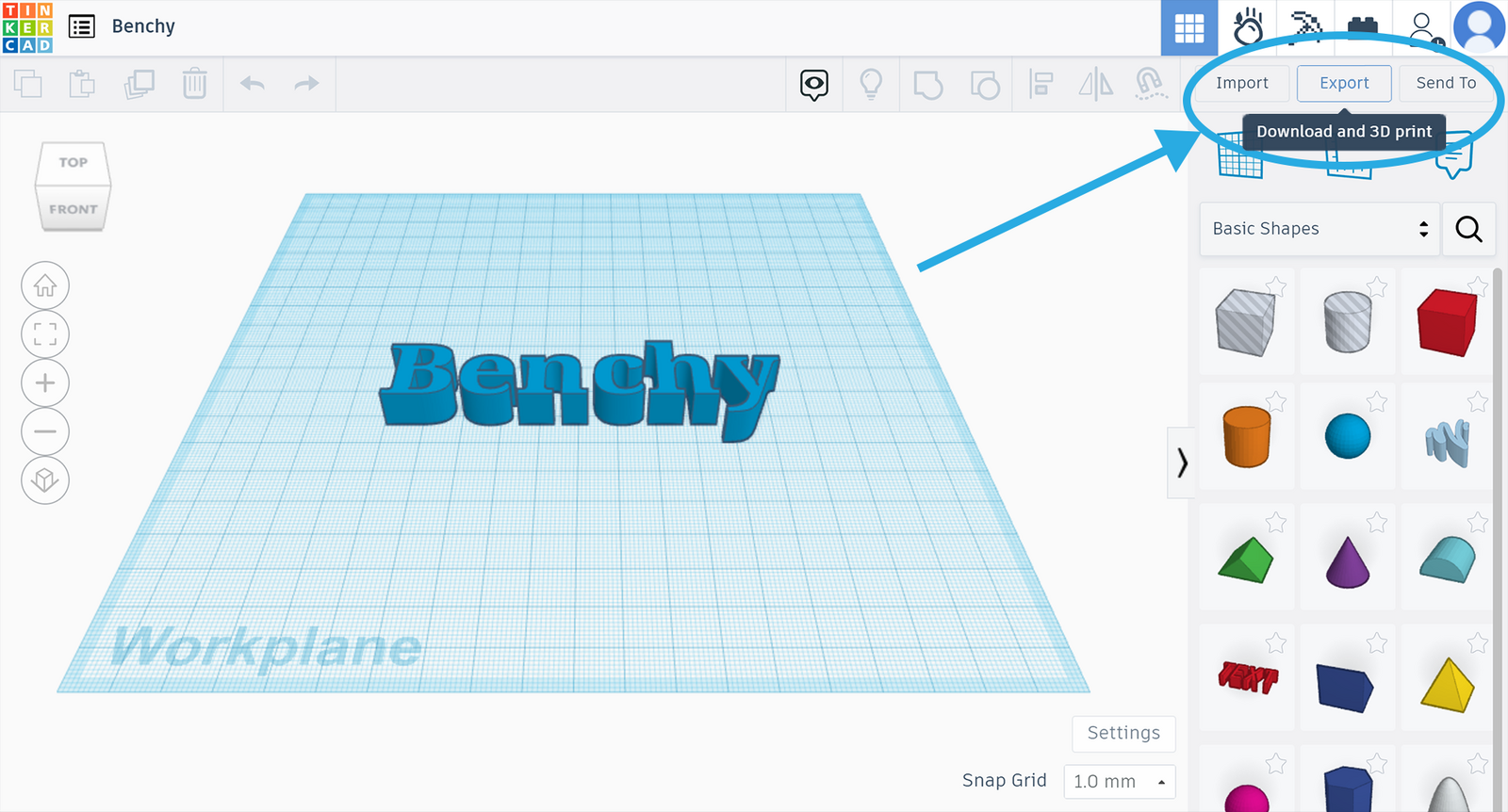
Task: Click the Home view button
Action: (x=45, y=285)
